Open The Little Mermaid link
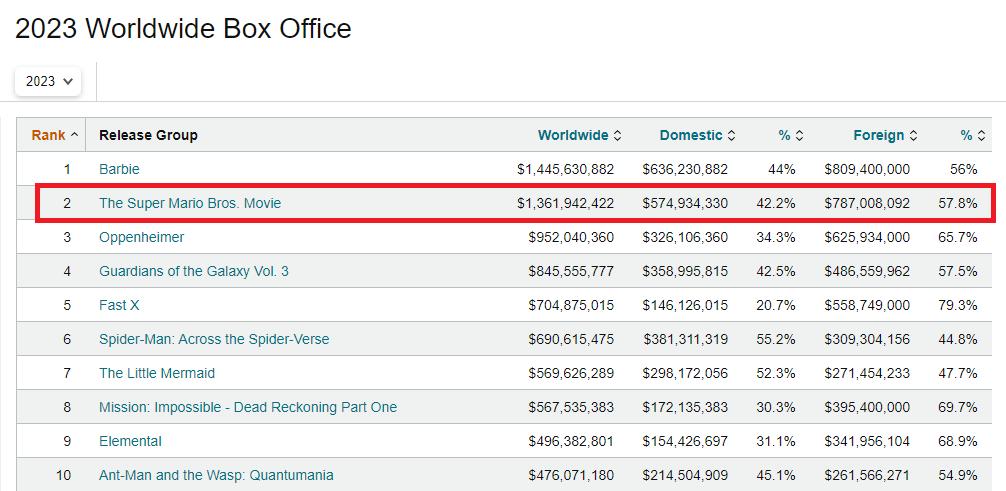The width and height of the screenshot is (1006, 491). pos(157,373)
